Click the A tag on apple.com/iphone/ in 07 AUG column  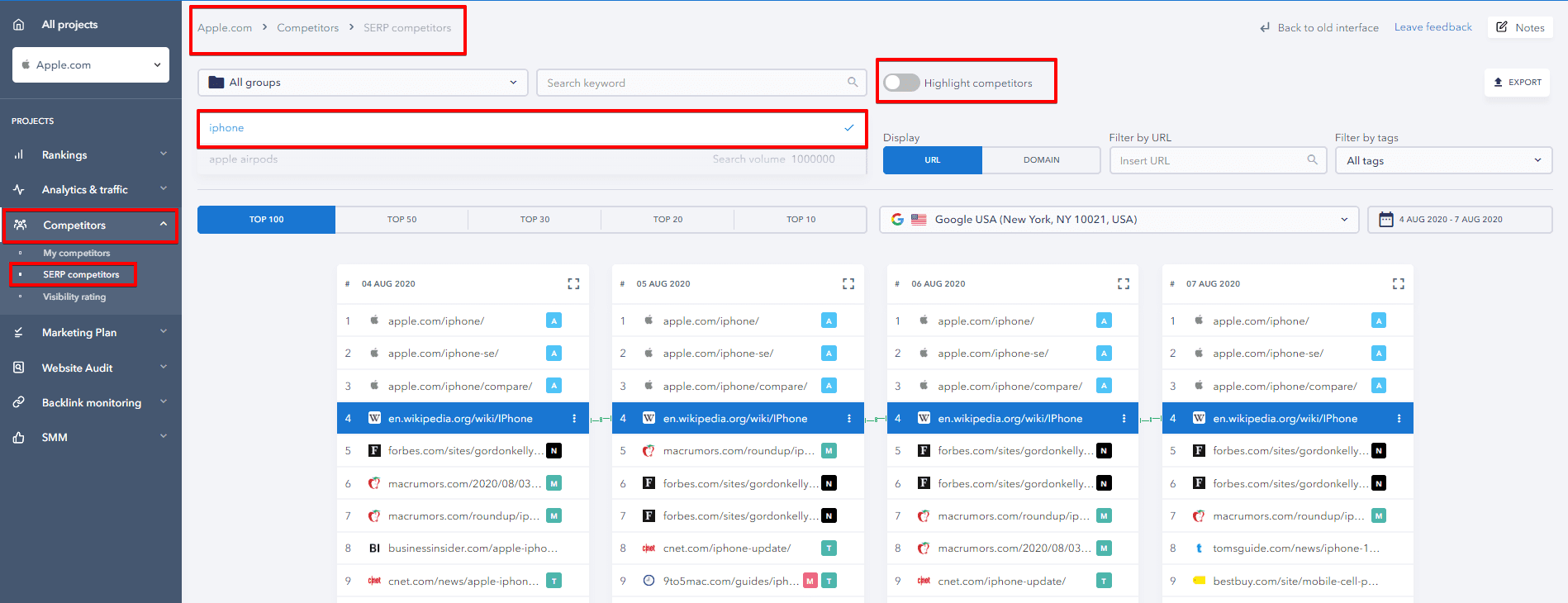(1379, 320)
